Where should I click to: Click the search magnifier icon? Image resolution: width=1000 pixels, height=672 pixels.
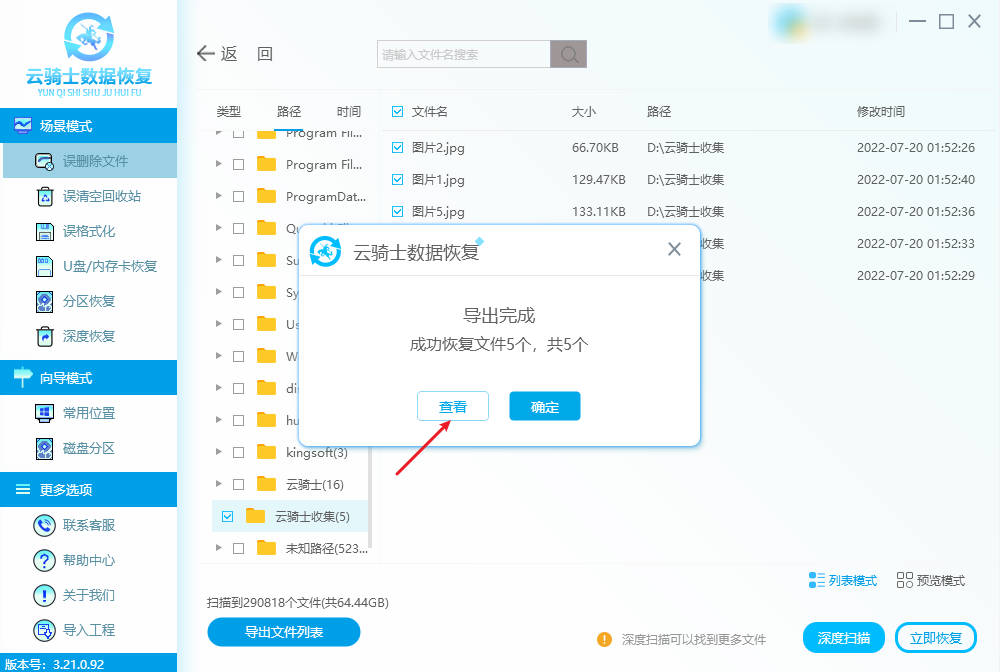point(569,54)
